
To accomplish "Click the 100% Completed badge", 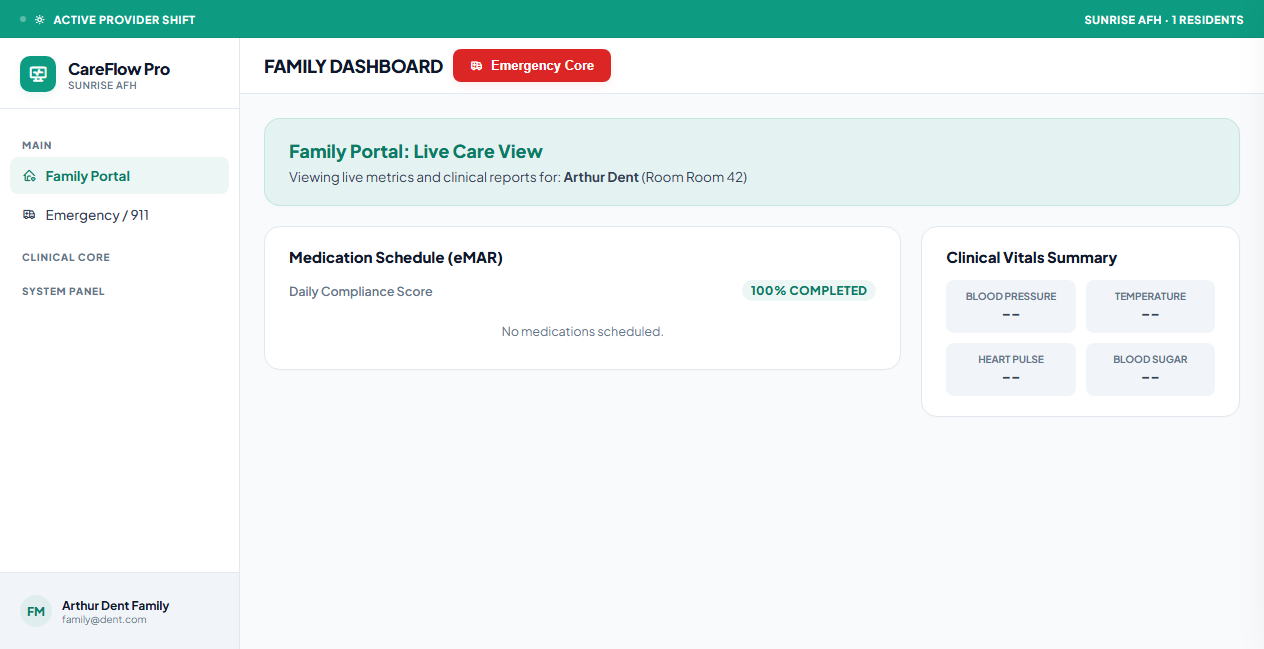I will pos(808,291).
